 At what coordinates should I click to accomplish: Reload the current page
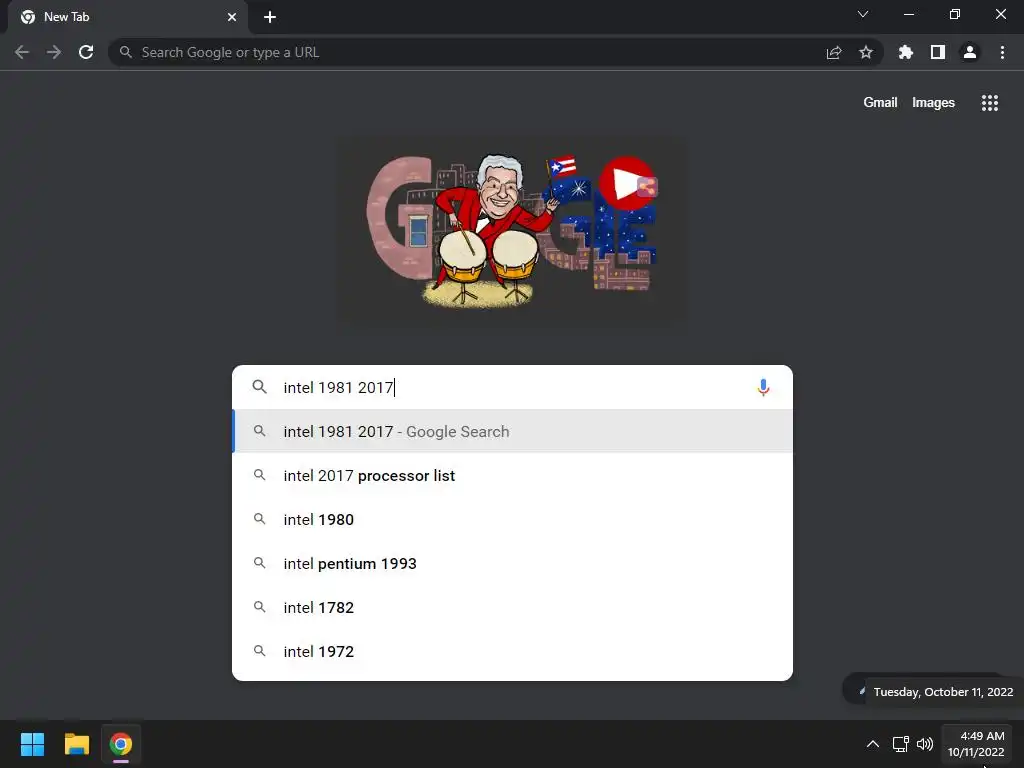86,52
